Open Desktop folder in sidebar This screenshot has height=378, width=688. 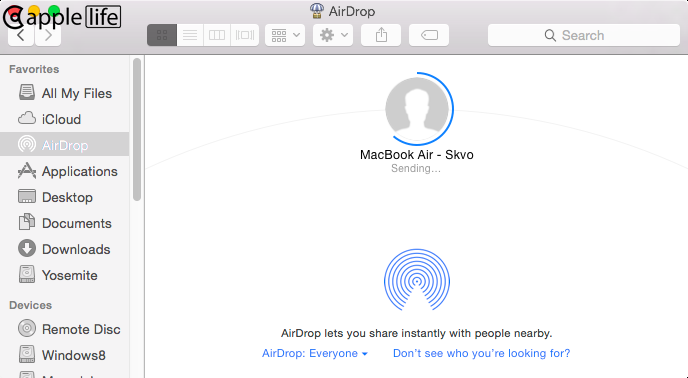[65, 197]
